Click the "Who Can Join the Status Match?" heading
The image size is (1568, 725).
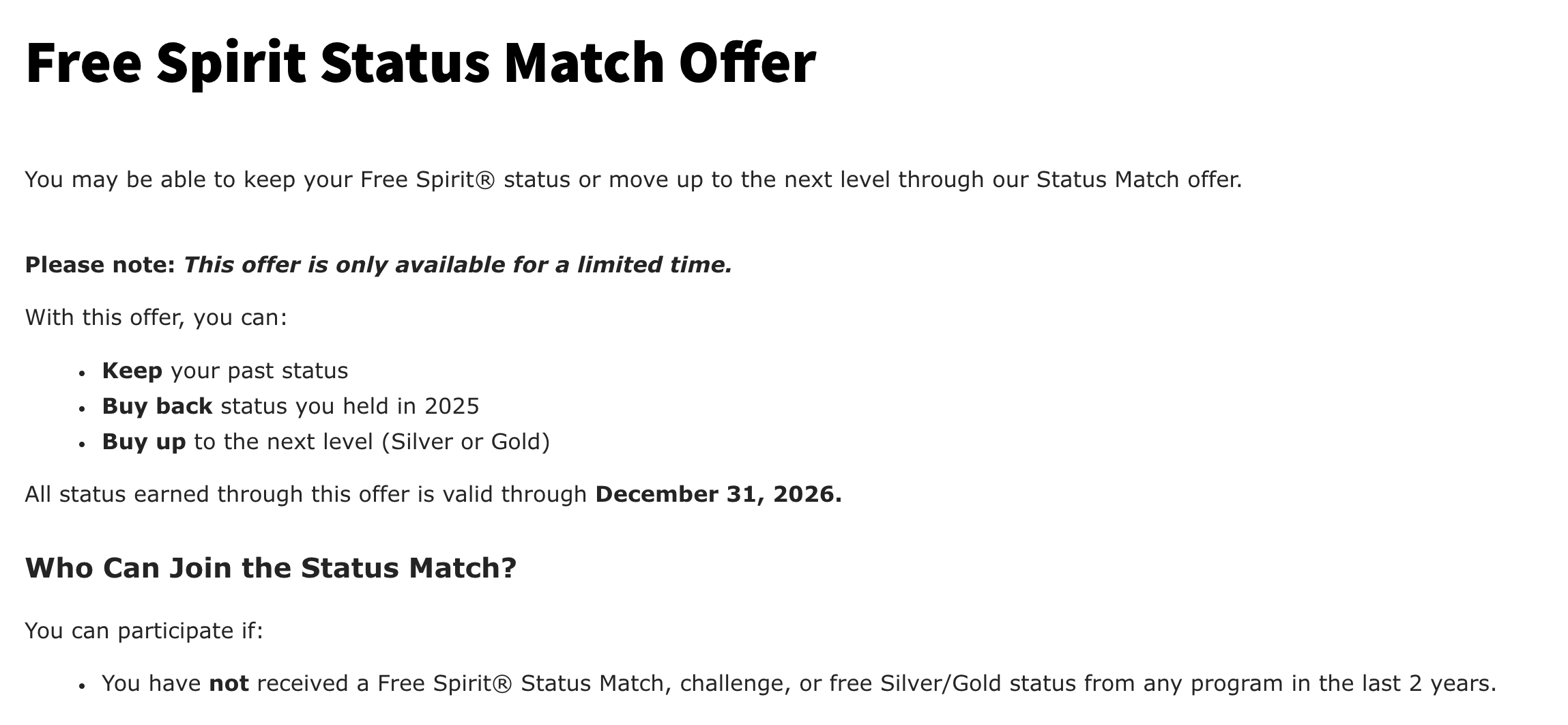tap(271, 568)
